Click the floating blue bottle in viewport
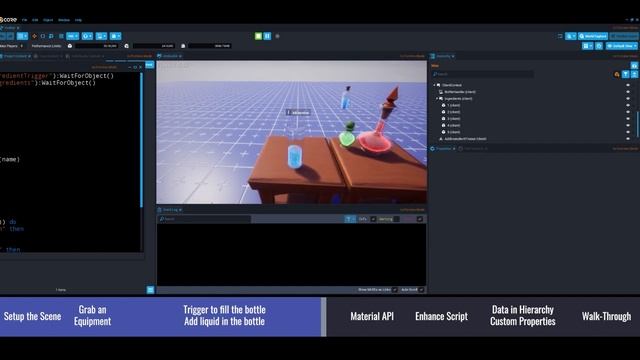Viewport: 640px width, 360px height. tap(346, 98)
